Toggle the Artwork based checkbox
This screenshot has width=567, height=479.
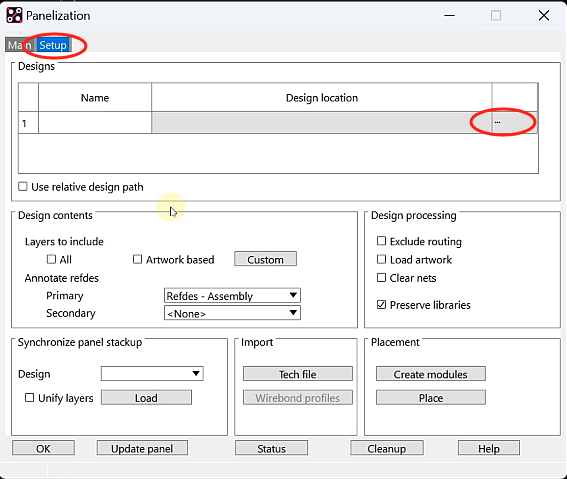pyautogui.click(x=137, y=259)
